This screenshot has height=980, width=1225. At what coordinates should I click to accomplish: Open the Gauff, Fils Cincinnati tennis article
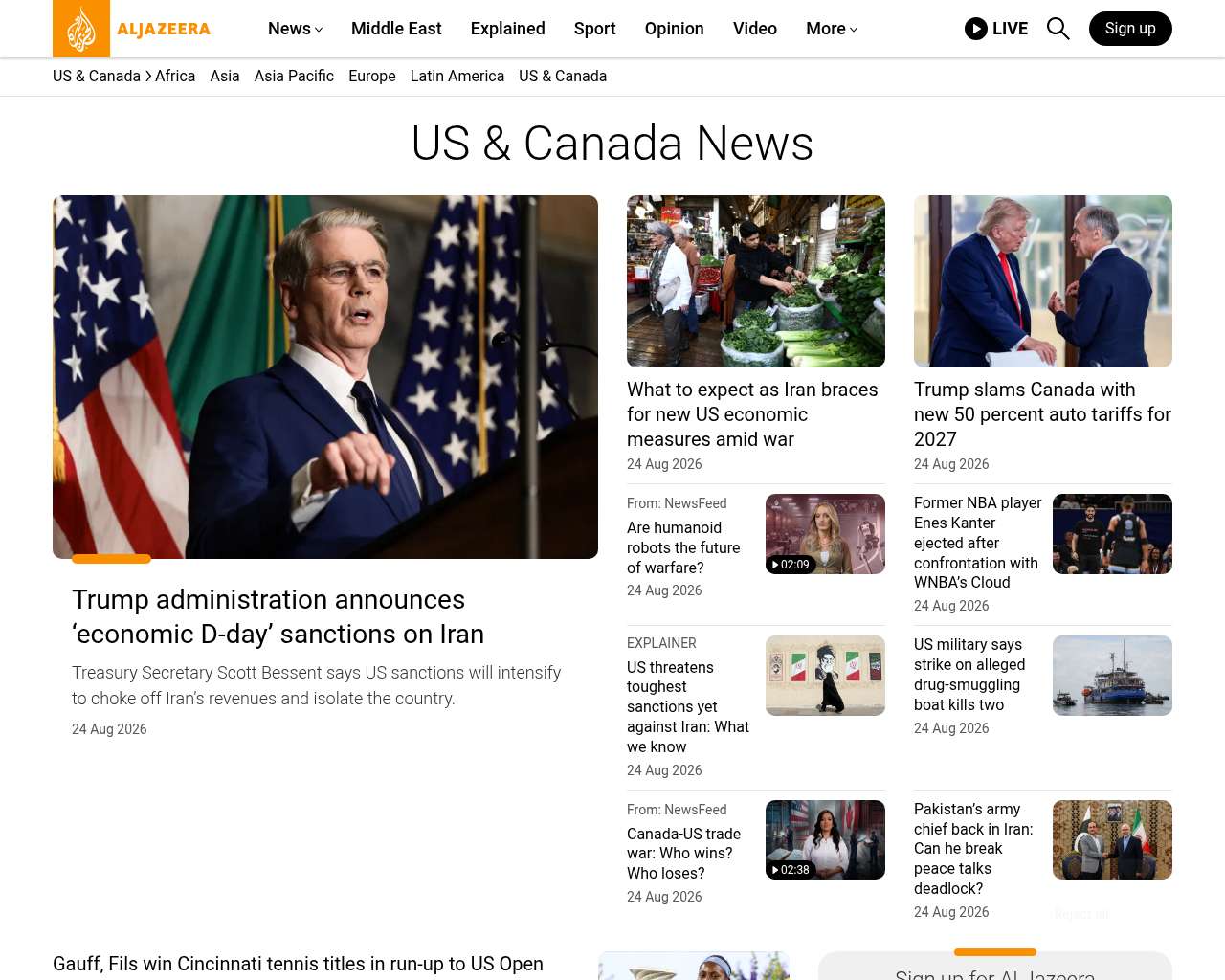pyautogui.click(x=298, y=964)
